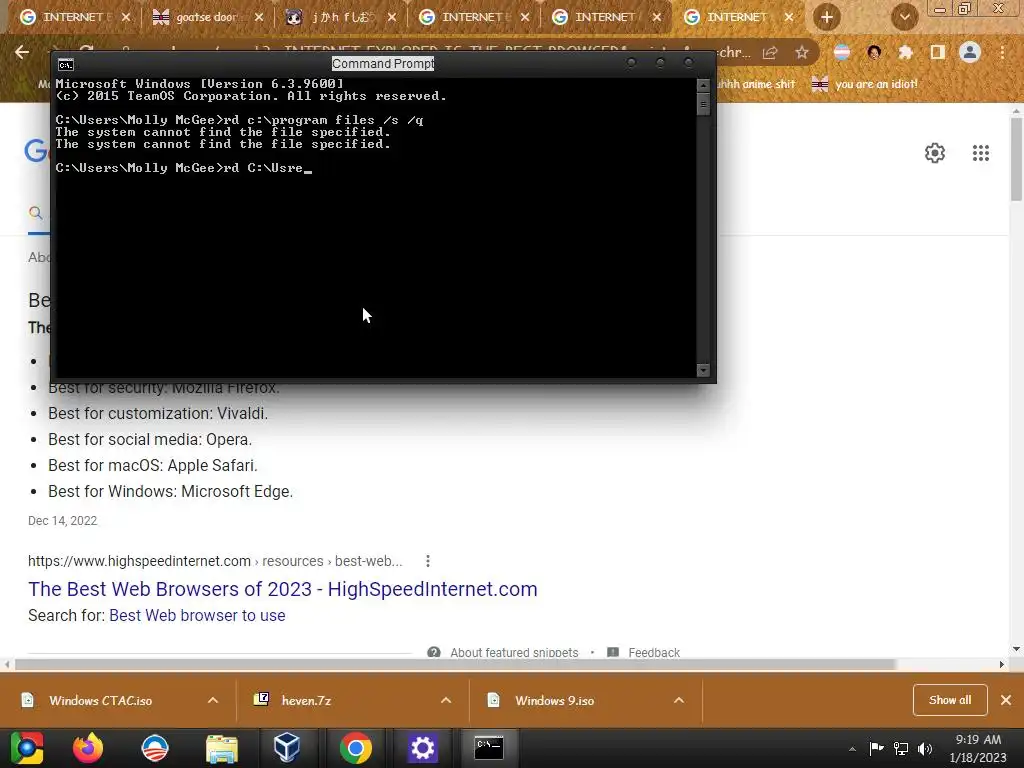This screenshot has width=1024, height=768.
Task: Switch to the first INTERNET tab
Action: point(72,17)
